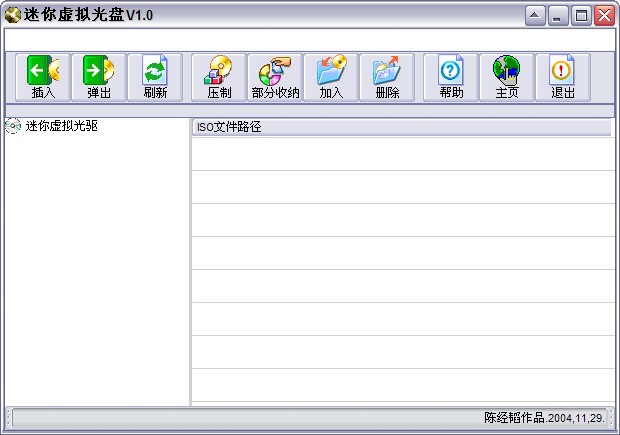Viewport: 620px width, 435px height.
Task: Maximize the 迷你虚拟光盘 window
Action: (581, 16)
